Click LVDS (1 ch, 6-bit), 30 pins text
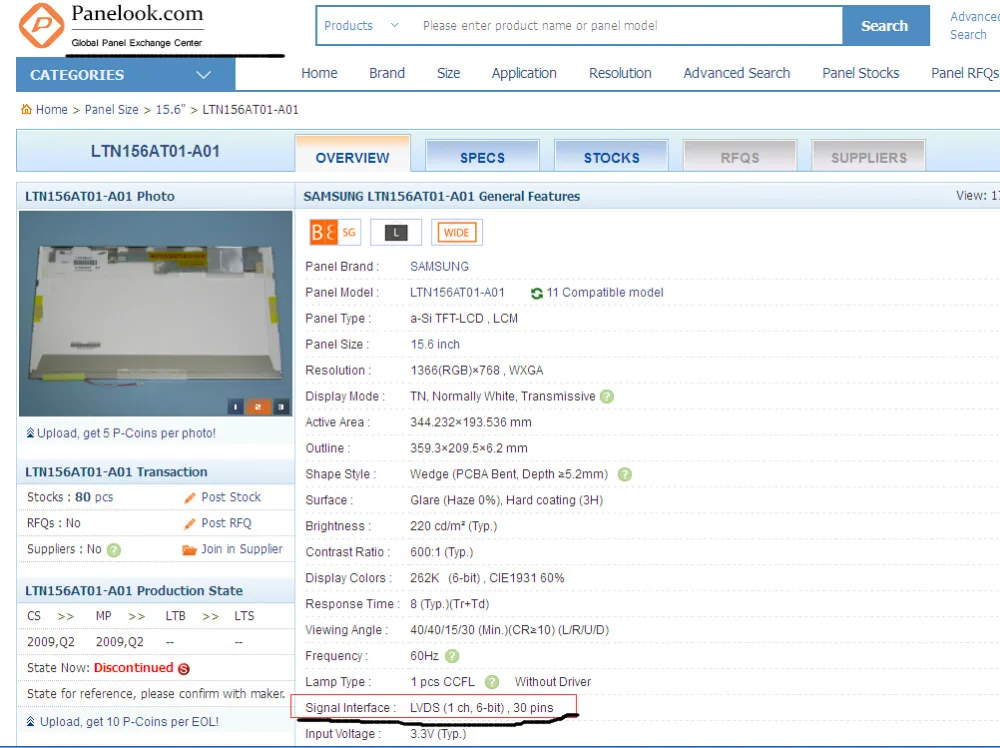Screen dimensions: 1000x748 coord(482,708)
